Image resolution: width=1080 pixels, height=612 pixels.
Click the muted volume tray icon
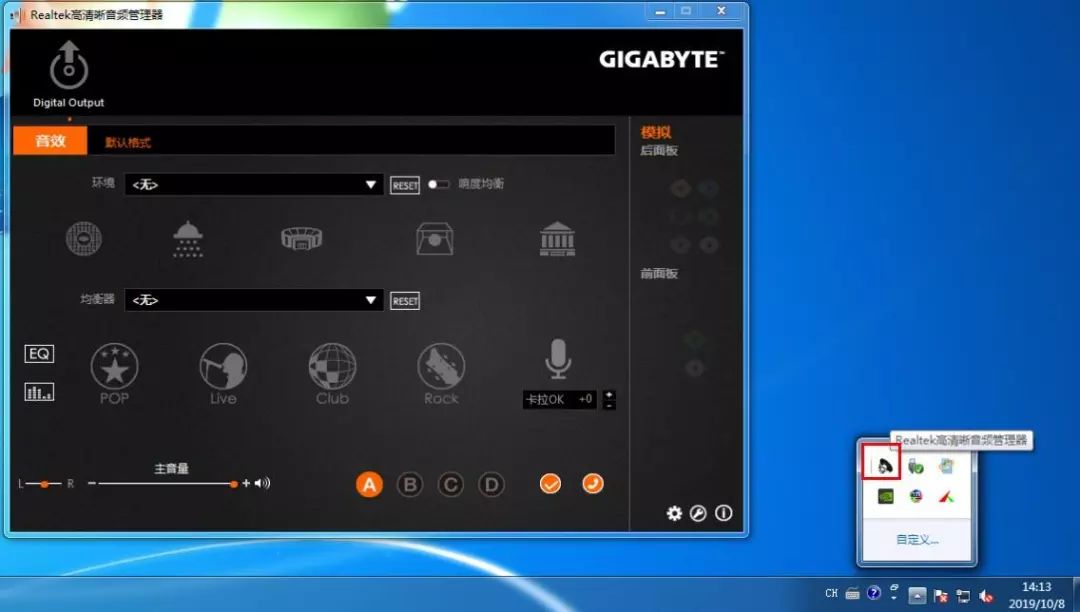click(986, 595)
